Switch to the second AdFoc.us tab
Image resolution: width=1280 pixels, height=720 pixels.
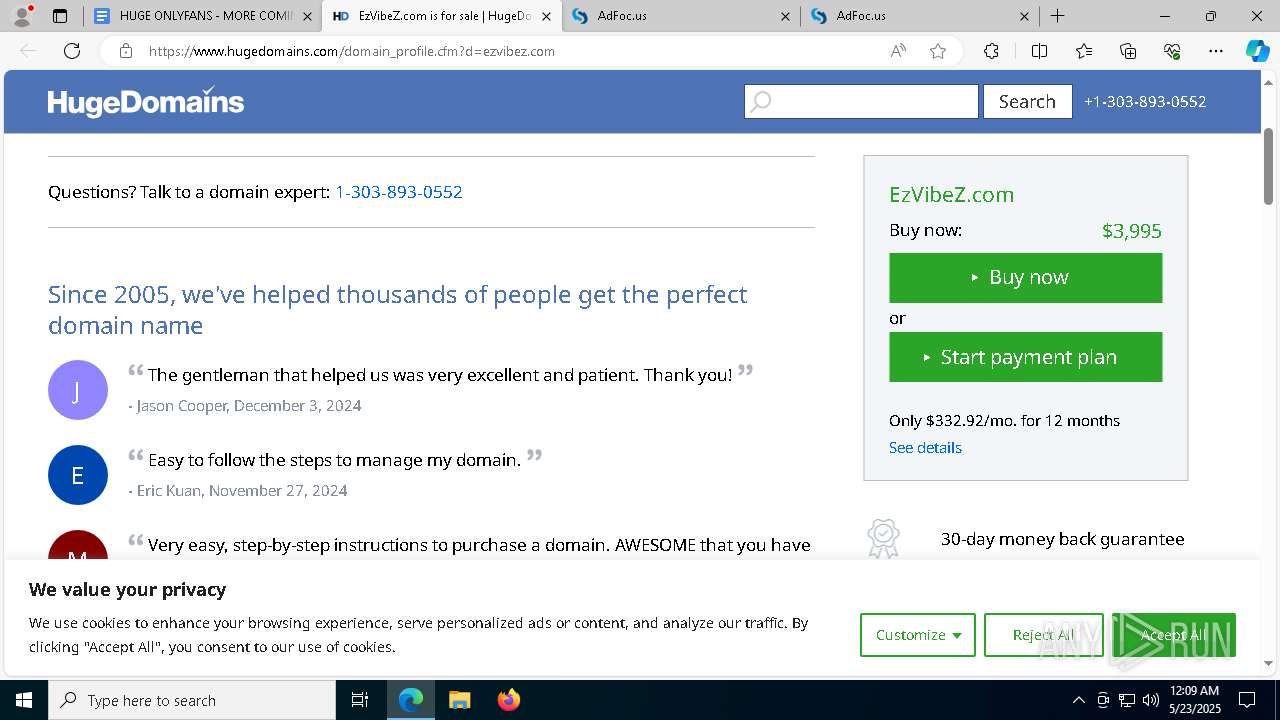coord(920,16)
